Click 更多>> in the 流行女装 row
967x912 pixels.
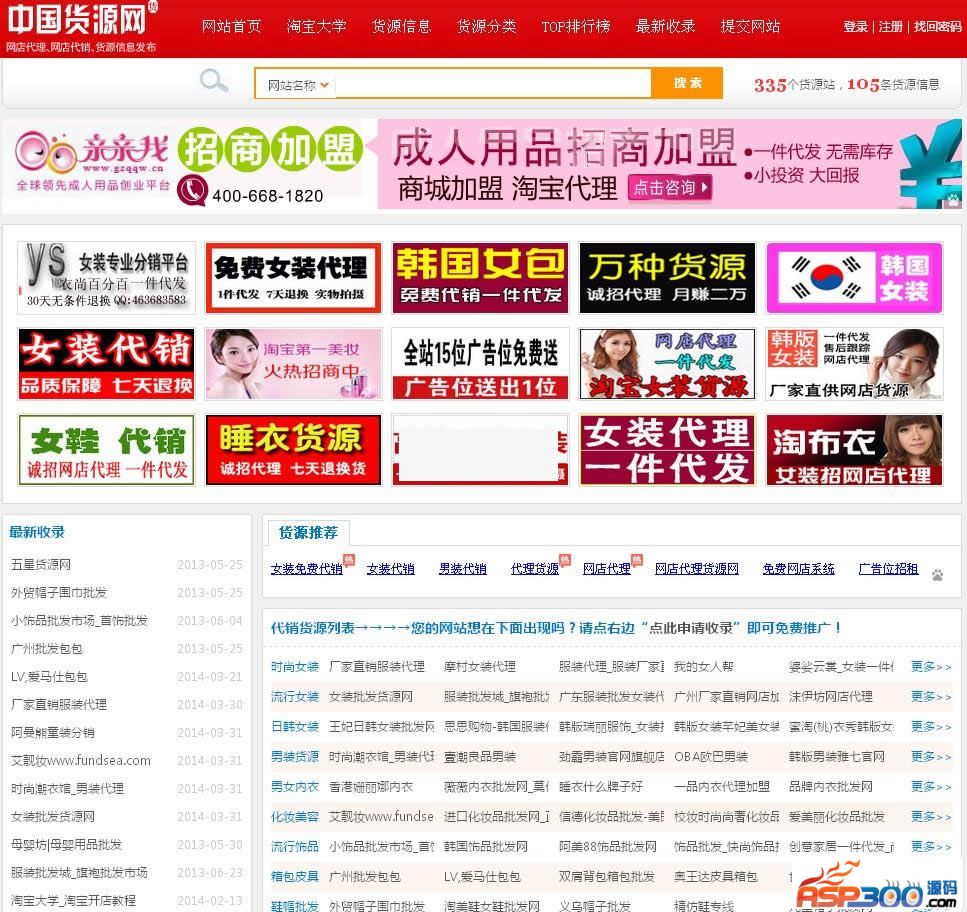[x=931, y=697]
